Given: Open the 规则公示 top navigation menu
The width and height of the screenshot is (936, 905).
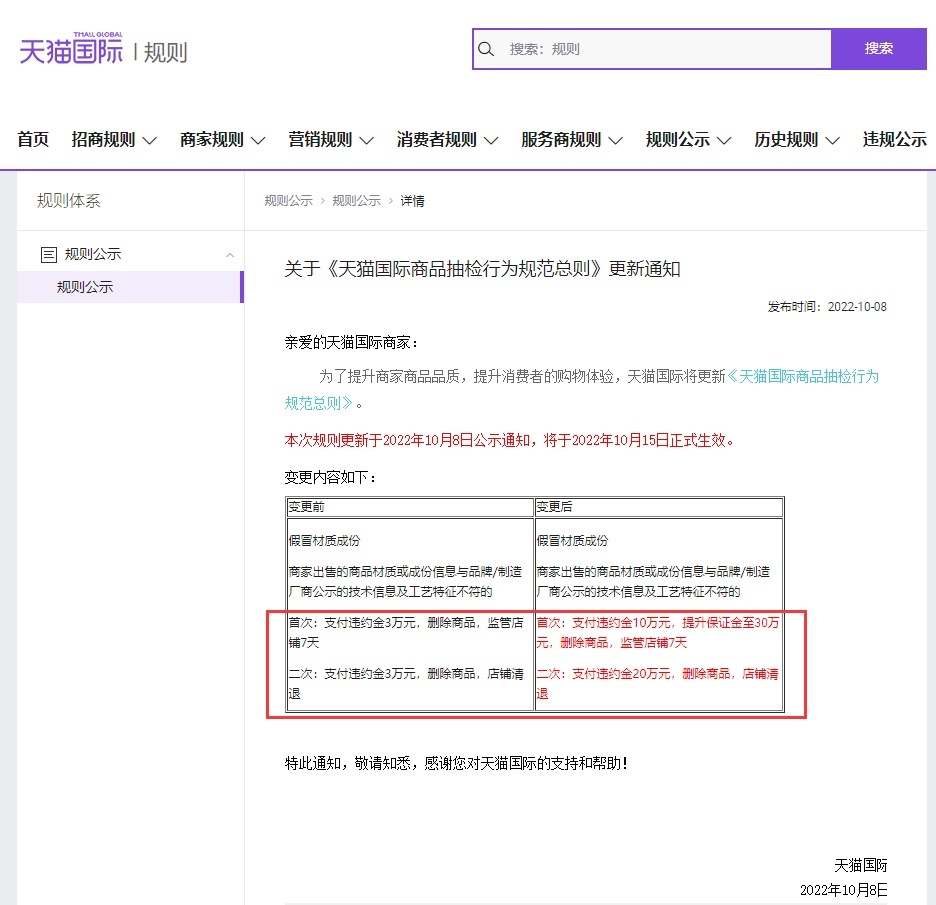Looking at the screenshot, I should click(x=678, y=140).
